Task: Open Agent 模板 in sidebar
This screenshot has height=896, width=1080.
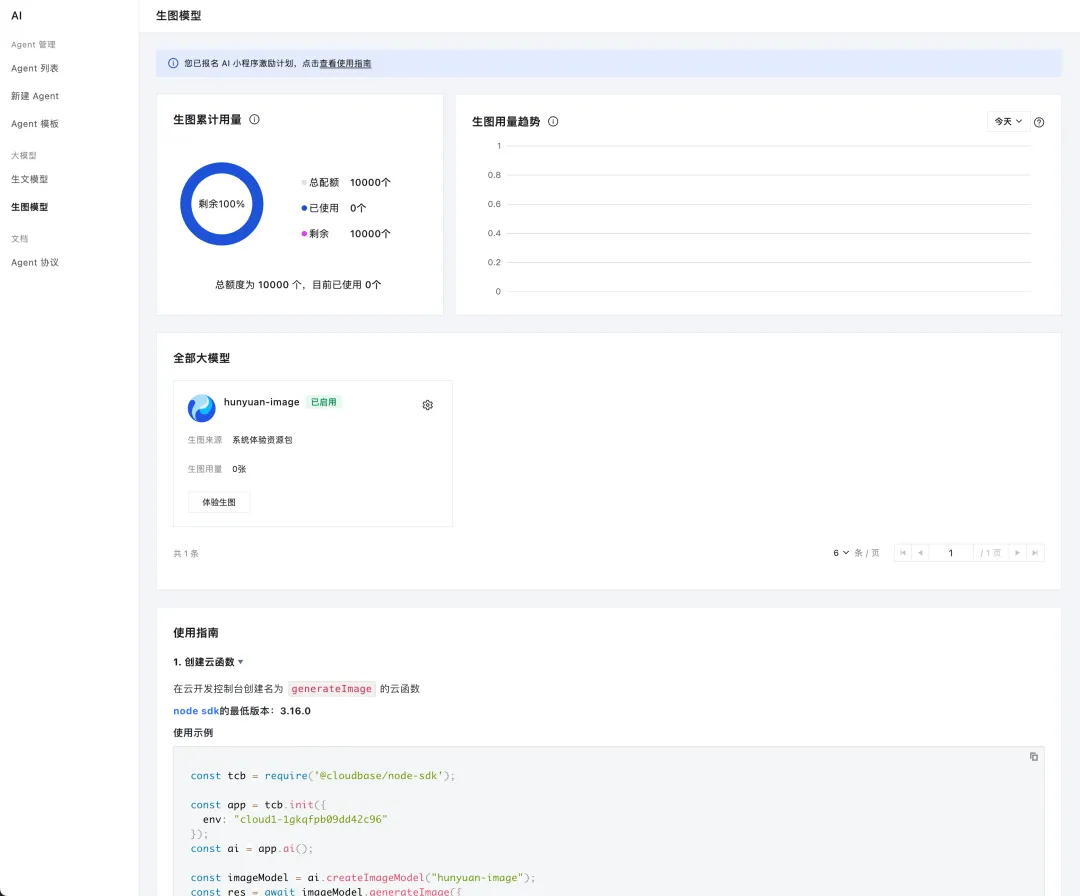Action: pyautogui.click(x=35, y=124)
